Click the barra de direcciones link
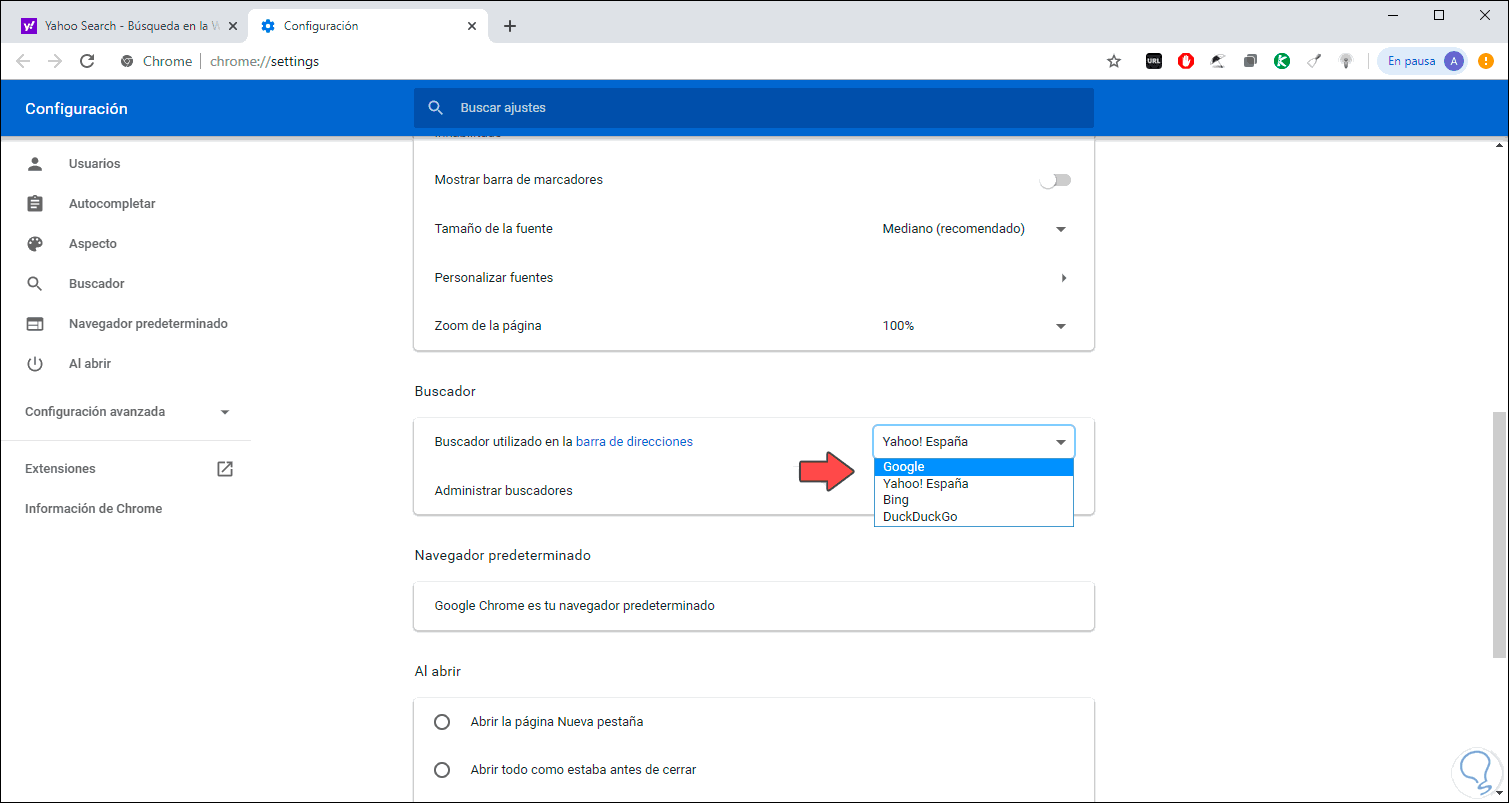 634,441
